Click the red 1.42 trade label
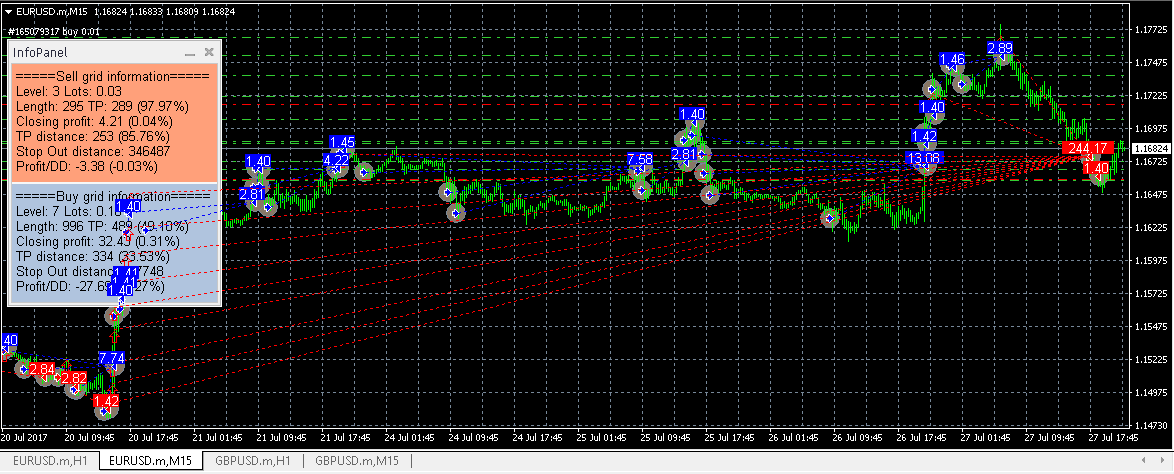The width and height of the screenshot is (1174, 474). tap(106, 401)
